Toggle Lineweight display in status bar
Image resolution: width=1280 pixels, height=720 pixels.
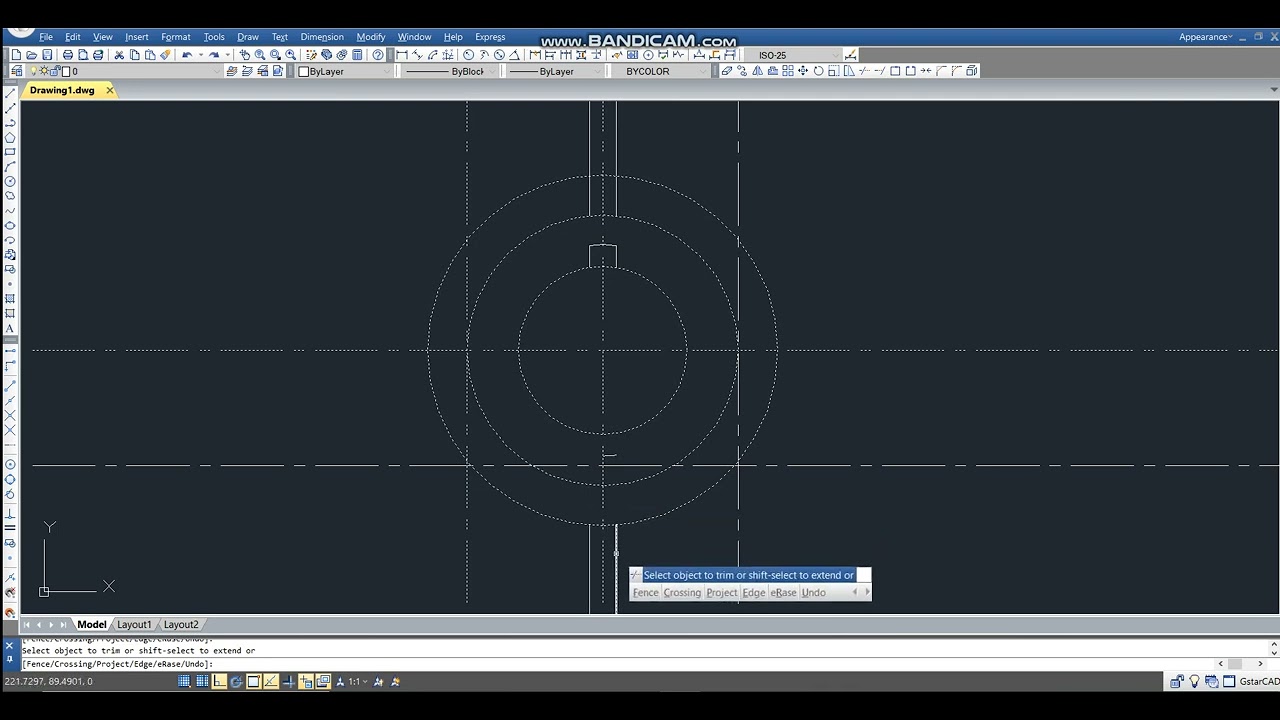[x=289, y=681]
